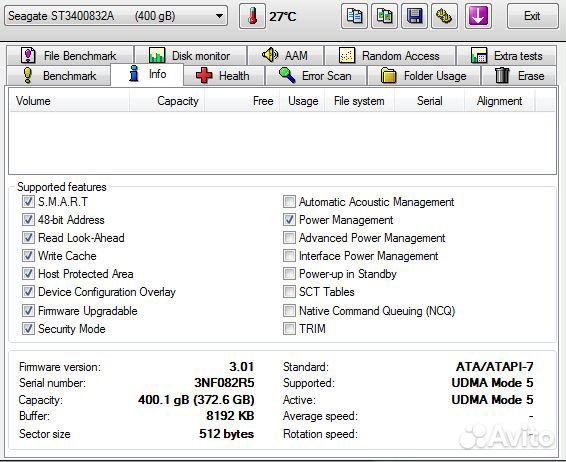Switch to the Erase tab
The image size is (566, 462).
coord(519,76)
